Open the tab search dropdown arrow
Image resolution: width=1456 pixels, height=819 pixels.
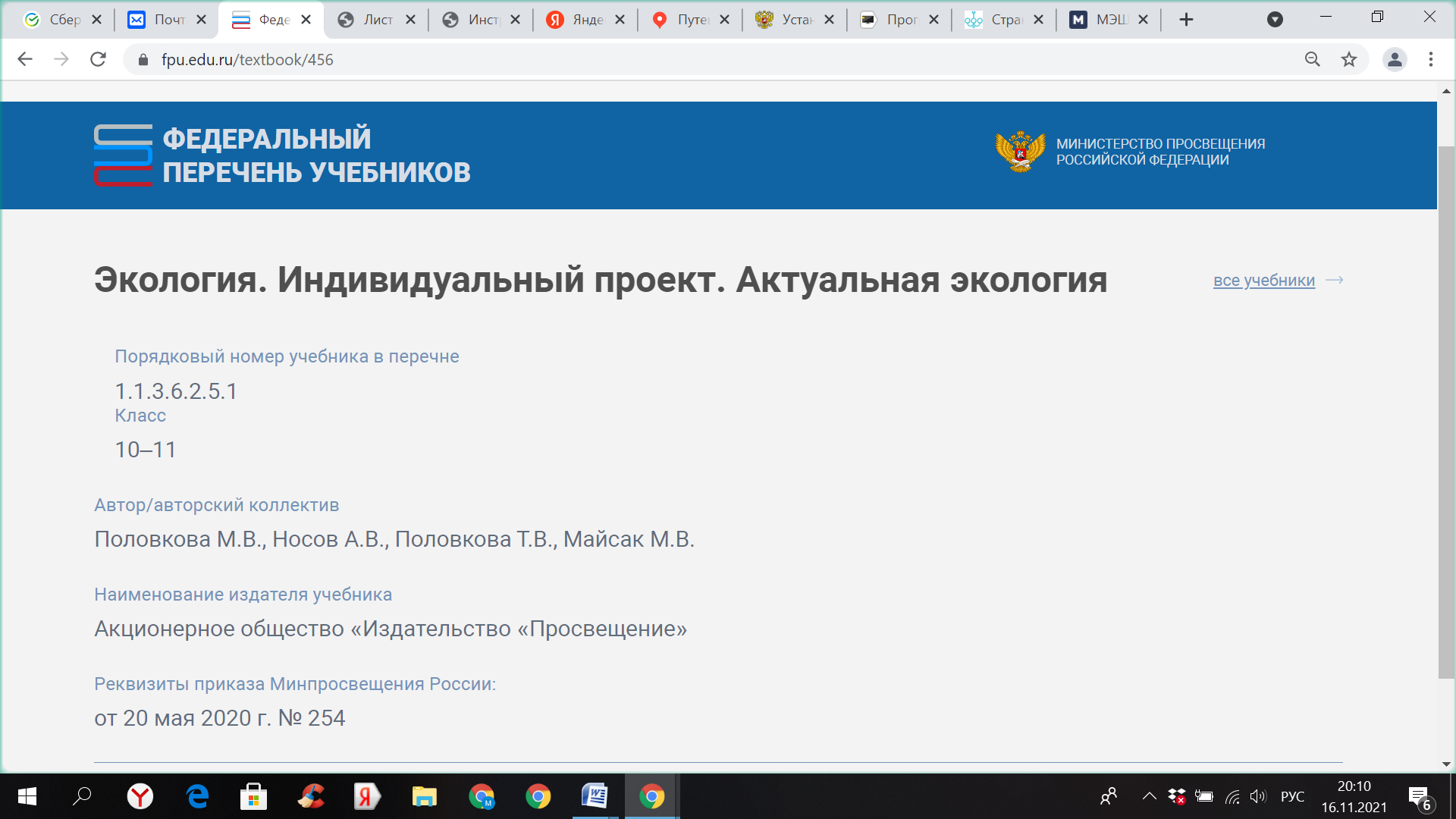click(x=1275, y=20)
